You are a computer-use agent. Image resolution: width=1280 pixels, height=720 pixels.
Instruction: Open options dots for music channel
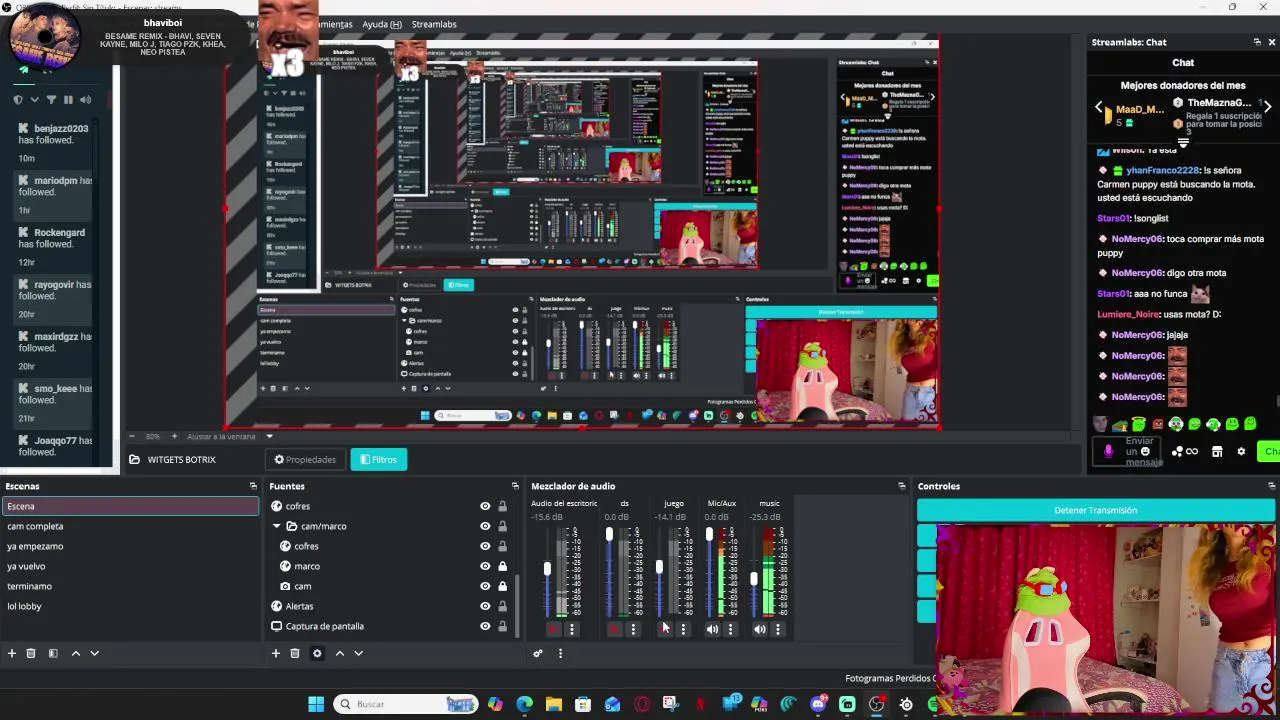pos(778,629)
